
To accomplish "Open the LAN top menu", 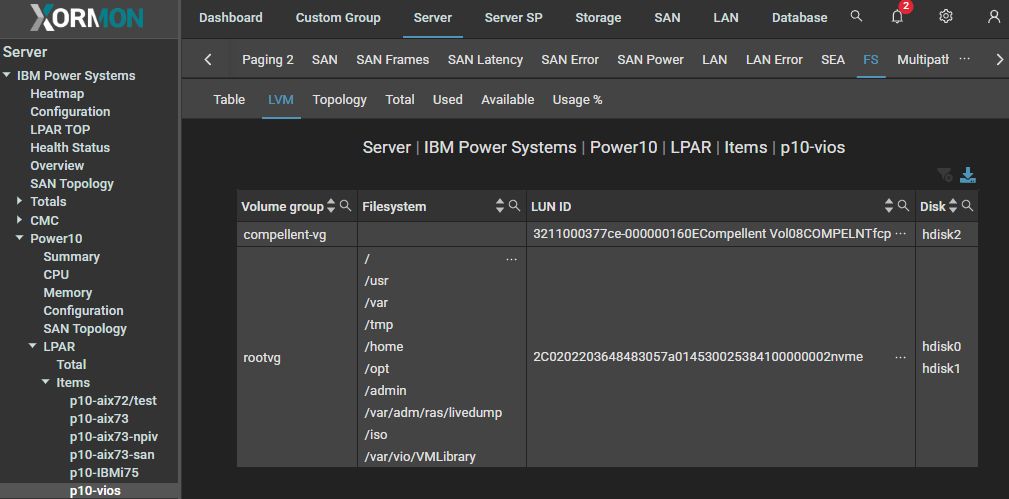I will tap(726, 18).
